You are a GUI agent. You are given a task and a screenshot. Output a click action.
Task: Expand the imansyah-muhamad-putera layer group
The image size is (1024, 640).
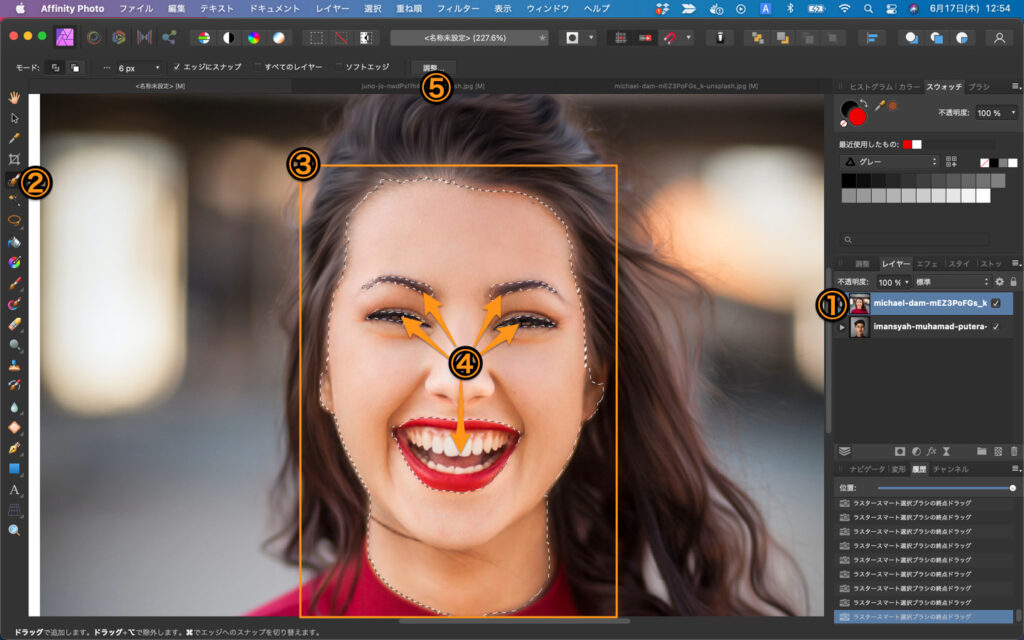842,327
